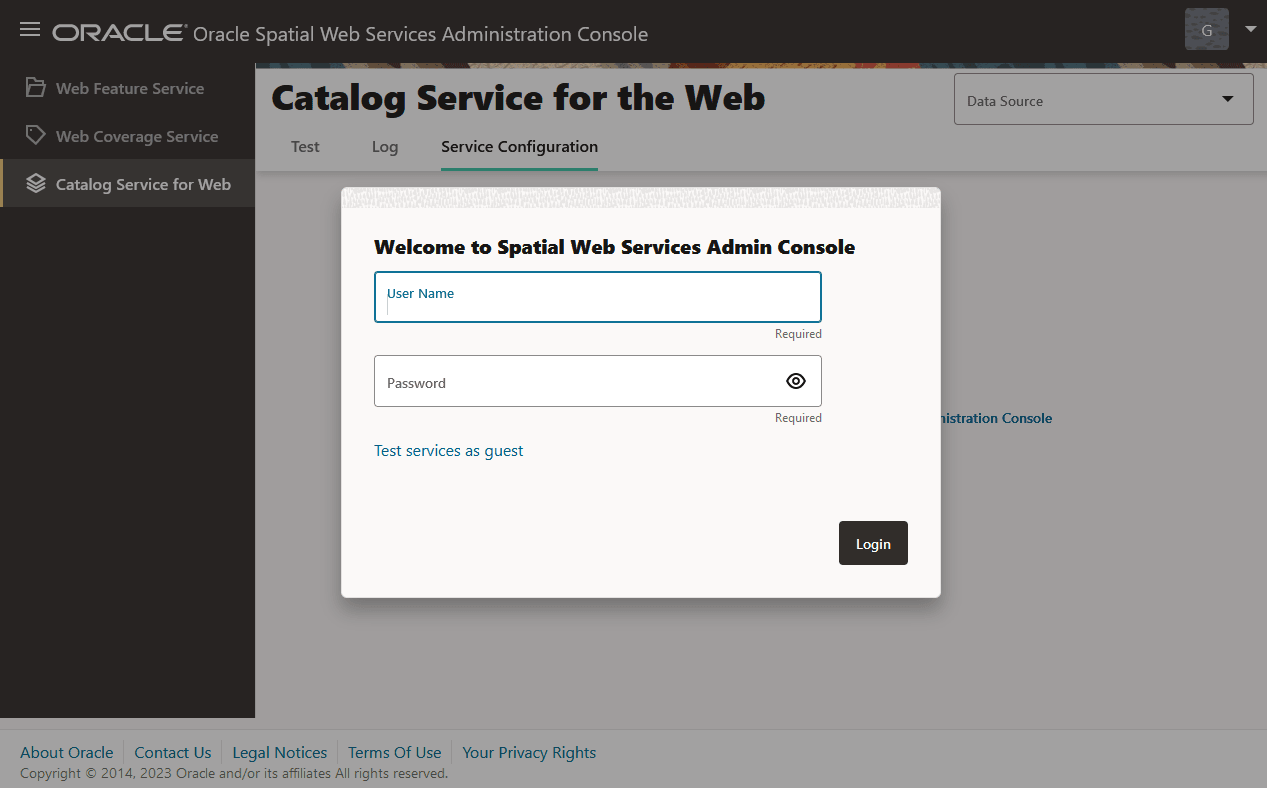Click the hamburger navigation menu icon

[x=30, y=30]
